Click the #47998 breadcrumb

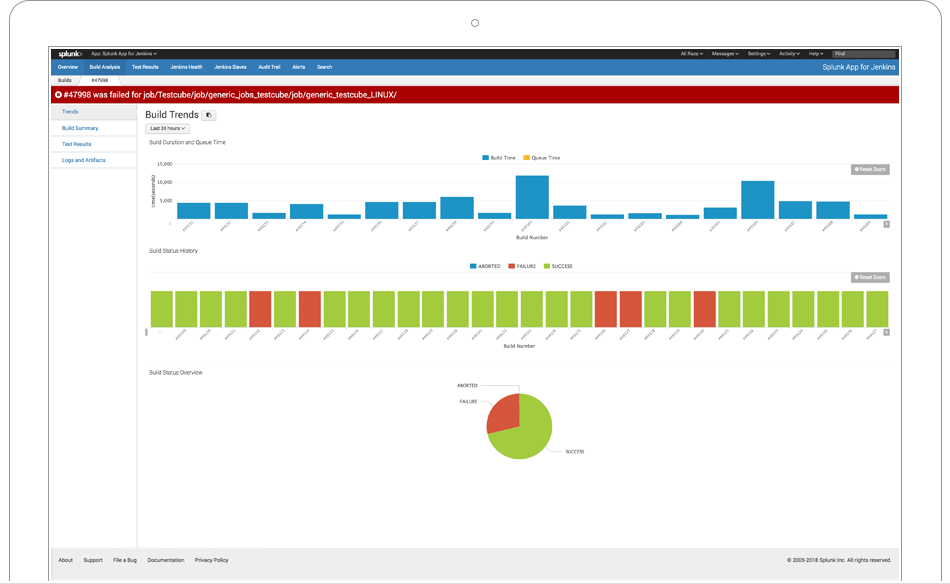(x=100, y=81)
